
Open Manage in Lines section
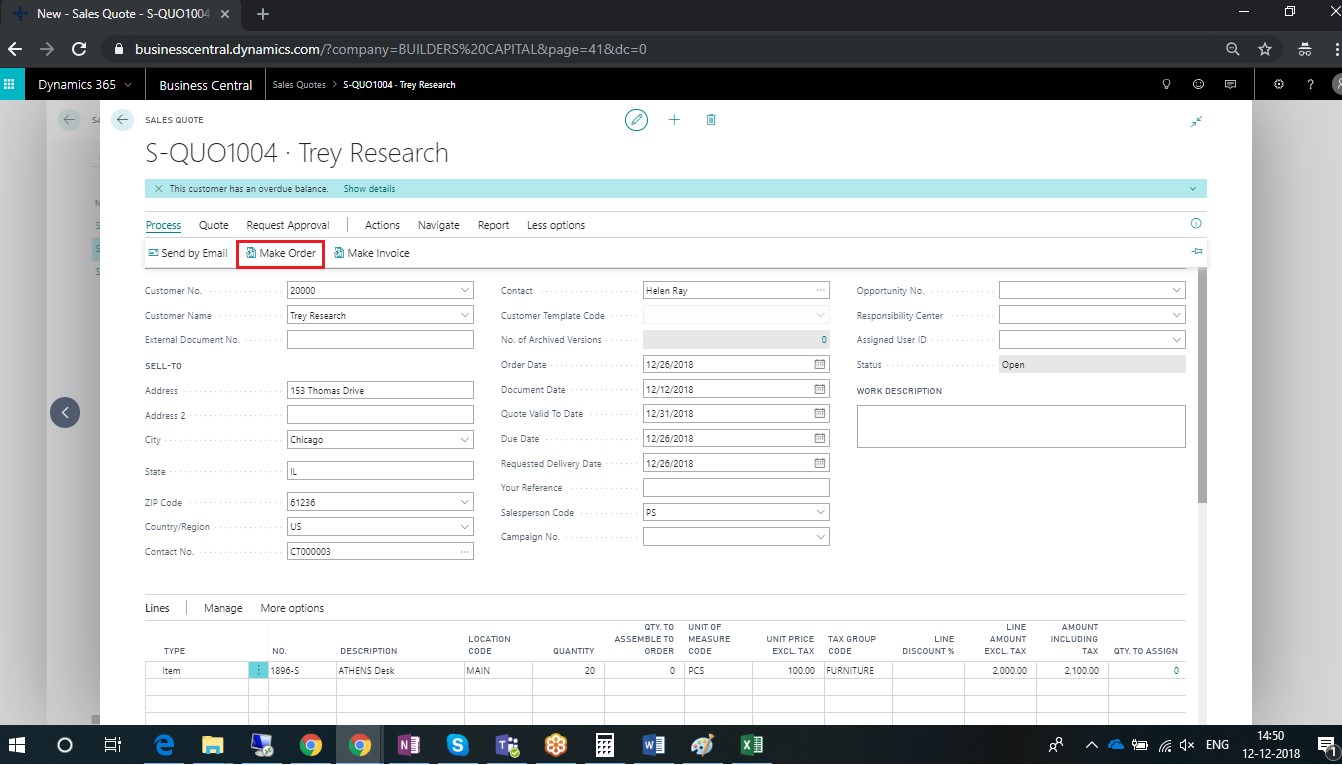(x=223, y=608)
